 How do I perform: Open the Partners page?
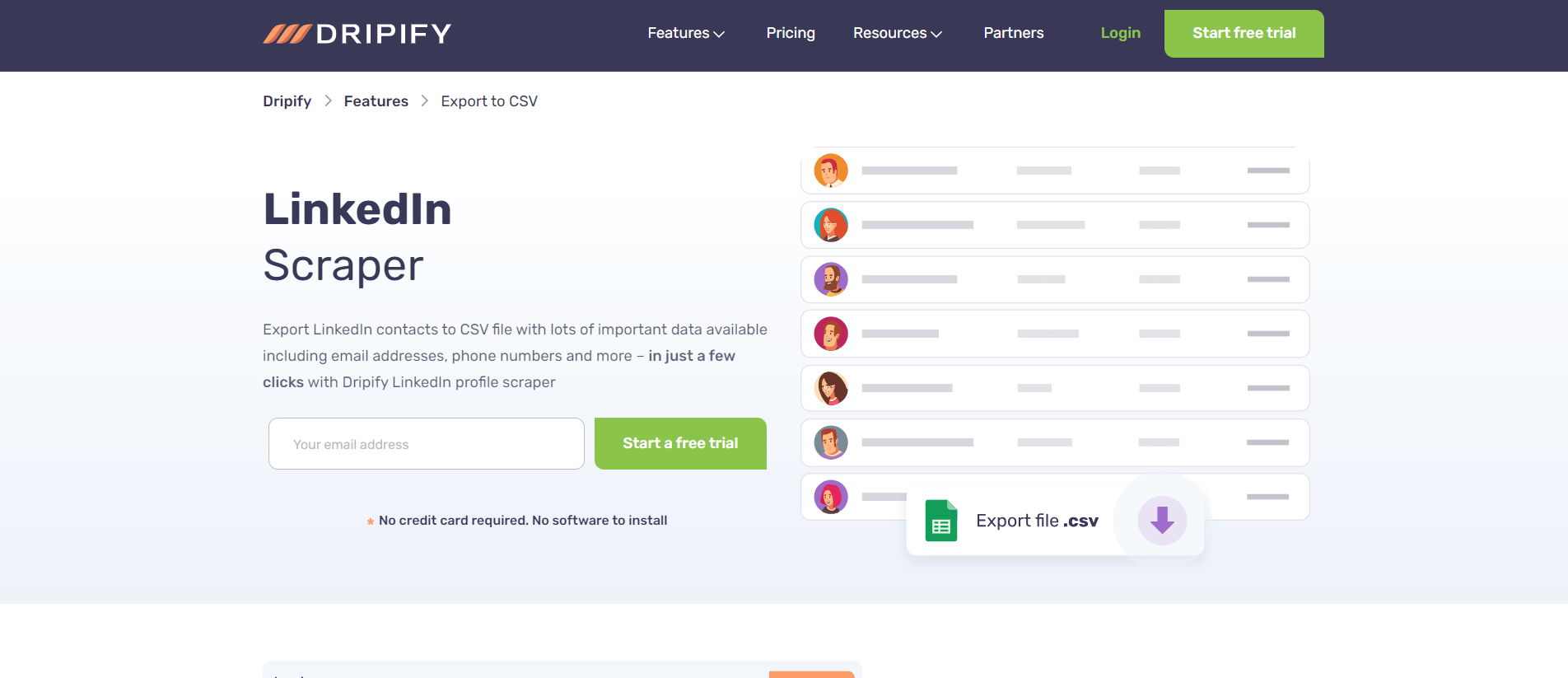click(1013, 33)
